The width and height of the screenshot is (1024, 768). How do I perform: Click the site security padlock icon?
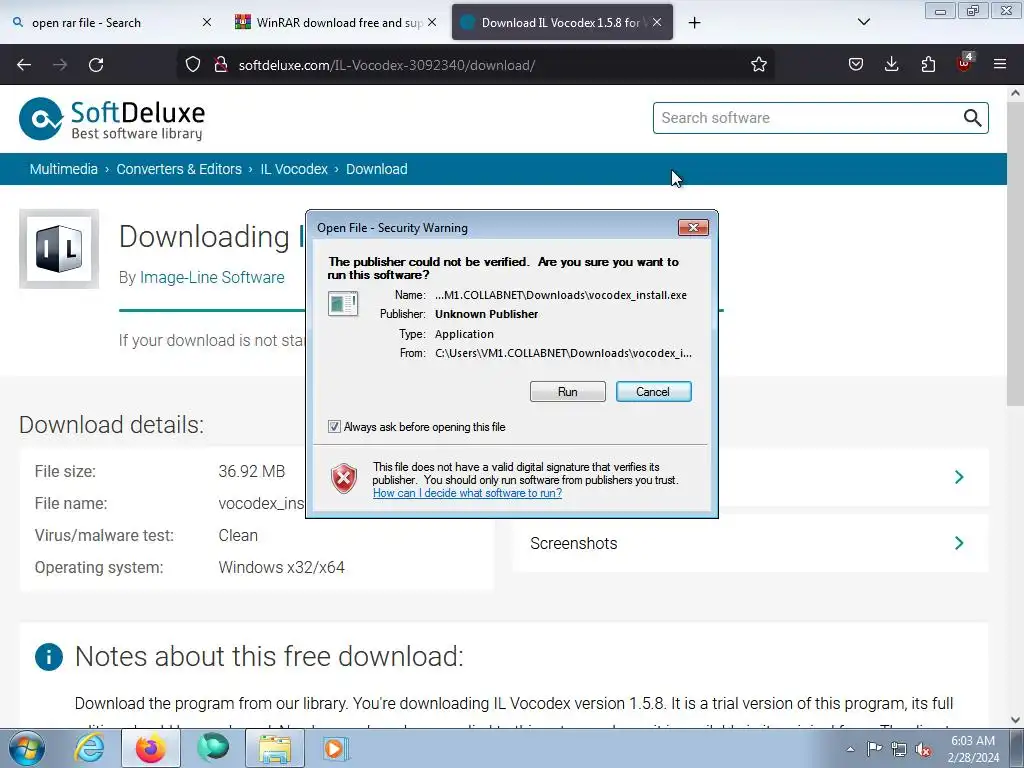tap(221, 65)
